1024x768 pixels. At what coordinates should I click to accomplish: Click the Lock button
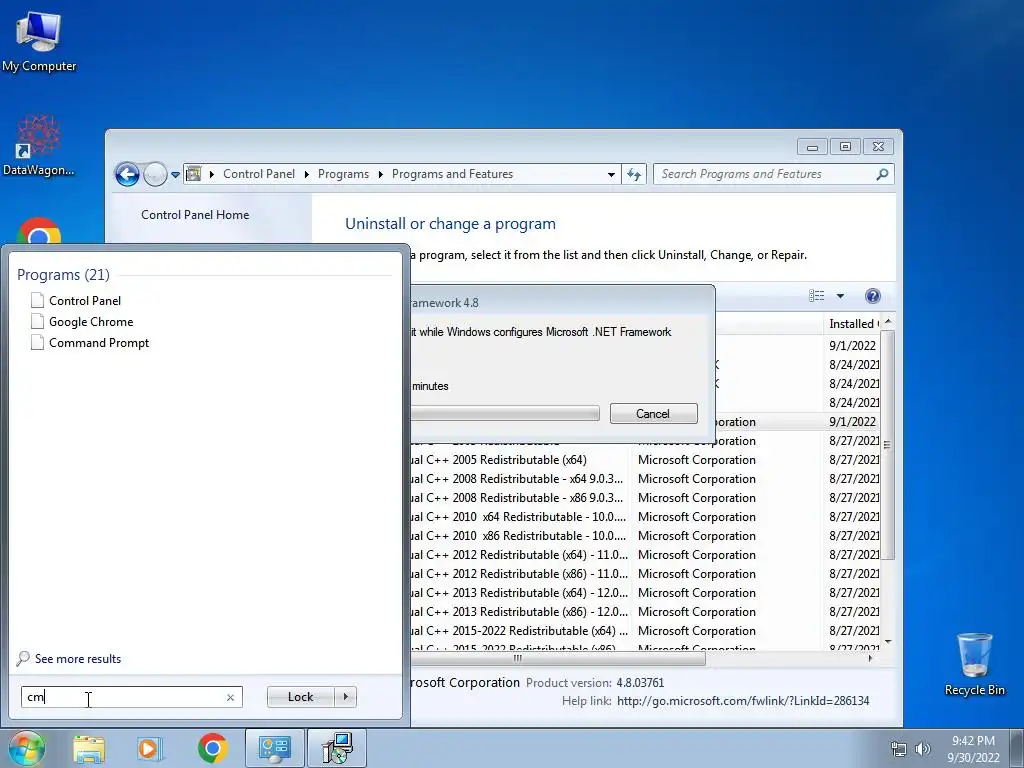[x=300, y=697]
